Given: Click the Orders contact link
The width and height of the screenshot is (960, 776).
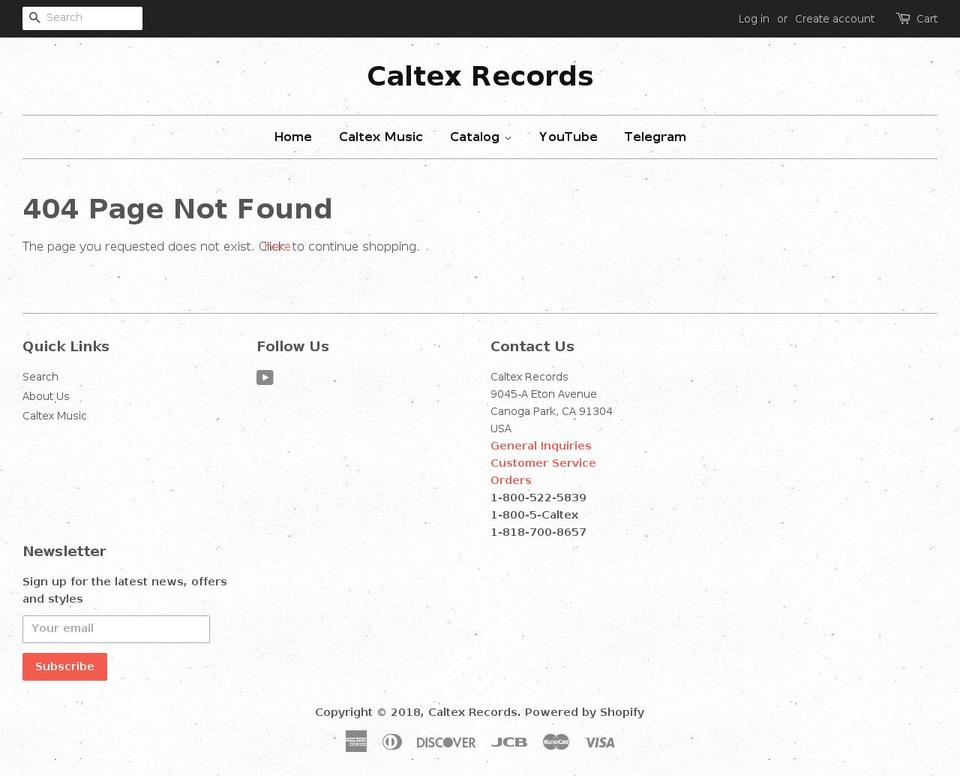Looking at the screenshot, I should pos(511,480).
